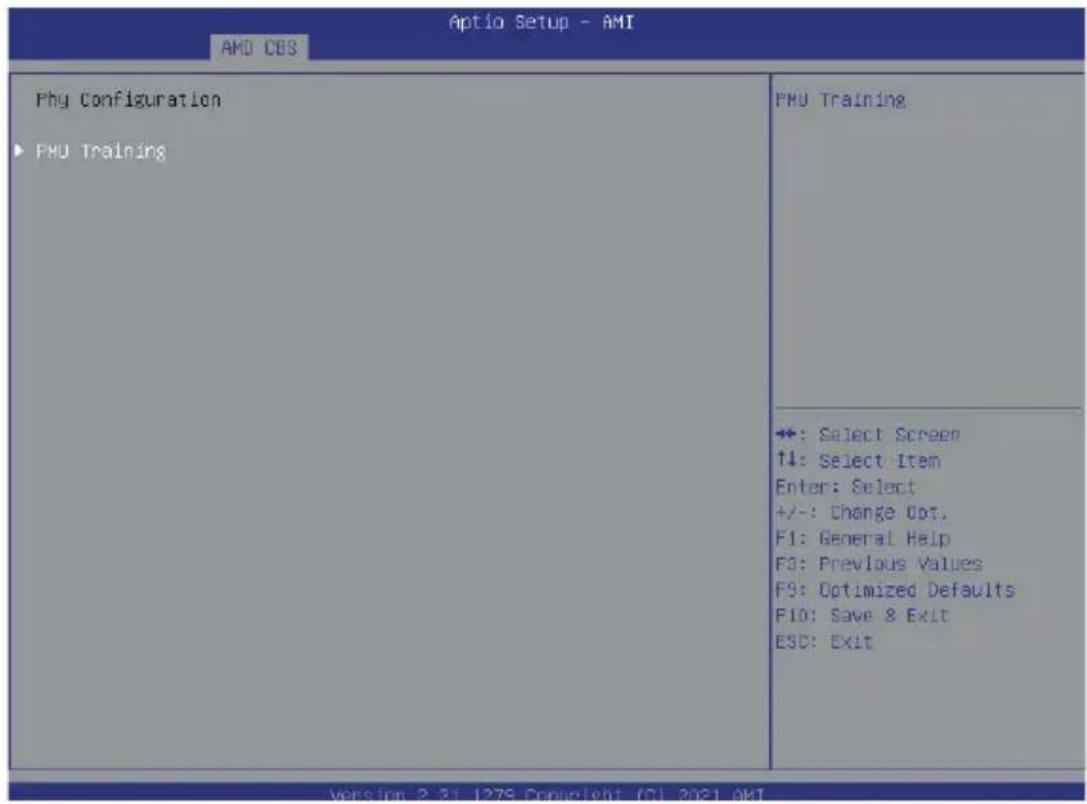Click PMU Training help text in right panel
This screenshot has height=804, width=1087.
pos(840,100)
